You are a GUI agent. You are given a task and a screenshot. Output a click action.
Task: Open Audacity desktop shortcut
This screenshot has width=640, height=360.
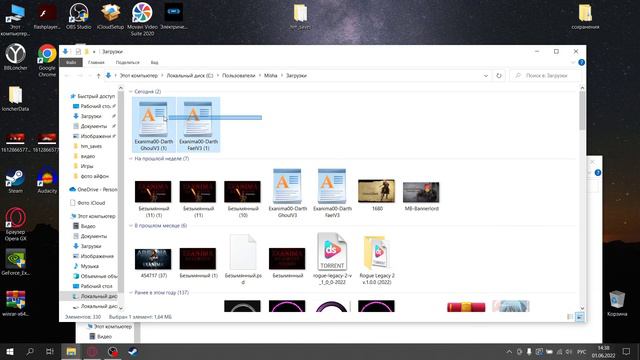[47, 181]
